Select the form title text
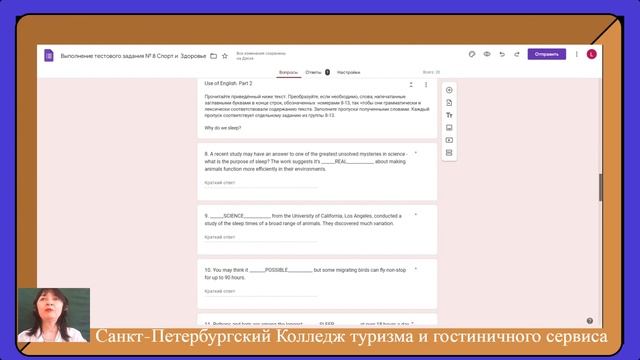This screenshot has height=360, width=640. pyautogui.click(x=133, y=56)
